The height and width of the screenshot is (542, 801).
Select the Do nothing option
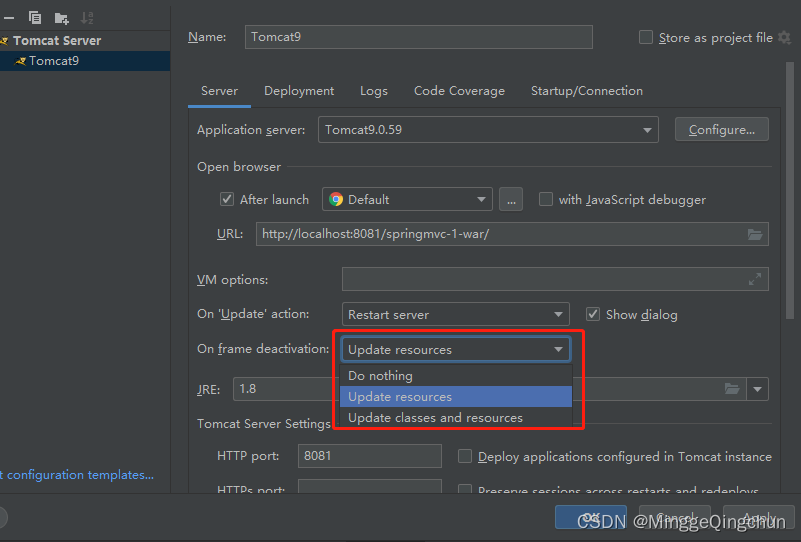coord(456,375)
